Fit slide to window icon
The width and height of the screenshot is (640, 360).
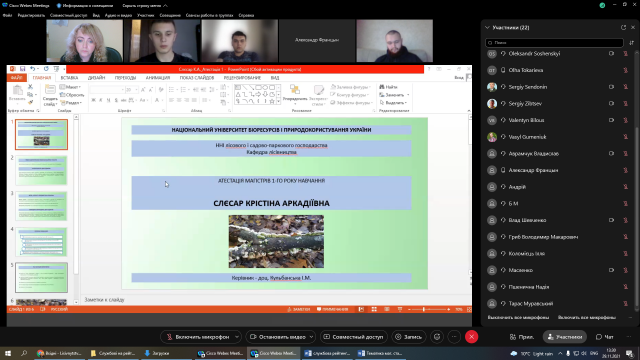pyautogui.click(x=469, y=309)
